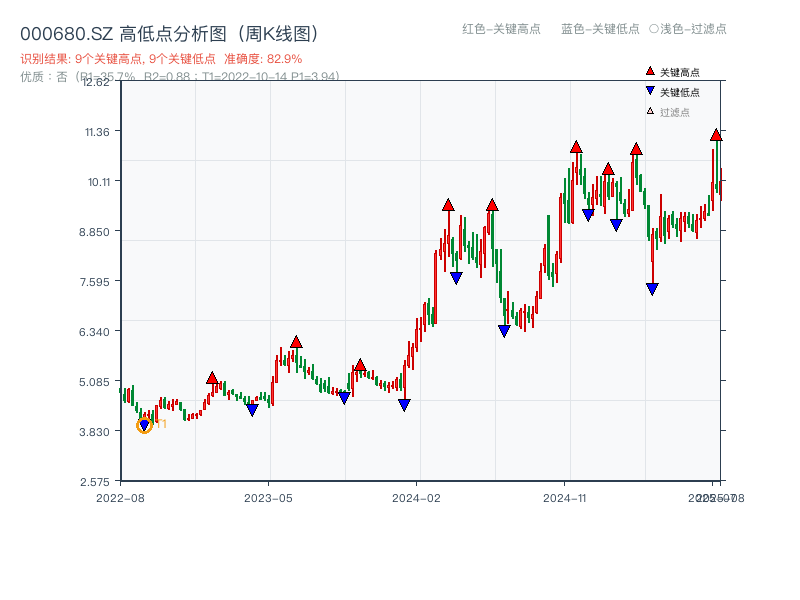Click the y-axis label 10.11
Image resolution: width=800 pixels, height=600 pixels.
pos(99,182)
